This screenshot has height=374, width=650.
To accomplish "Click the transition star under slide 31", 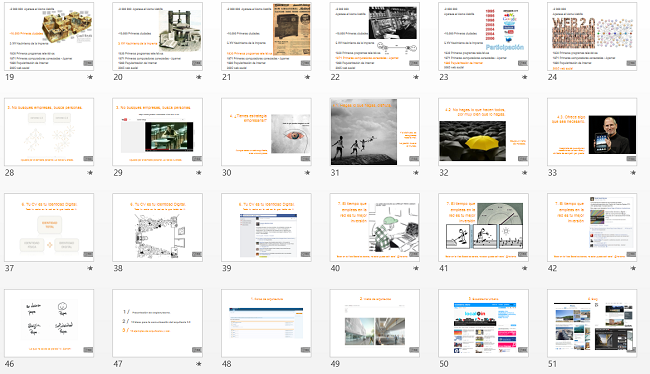I will tap(416, 173).
